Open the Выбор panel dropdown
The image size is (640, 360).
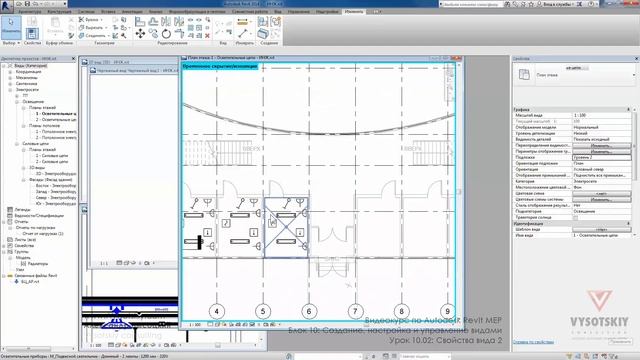pyautogui.click(x=11, y=43)
